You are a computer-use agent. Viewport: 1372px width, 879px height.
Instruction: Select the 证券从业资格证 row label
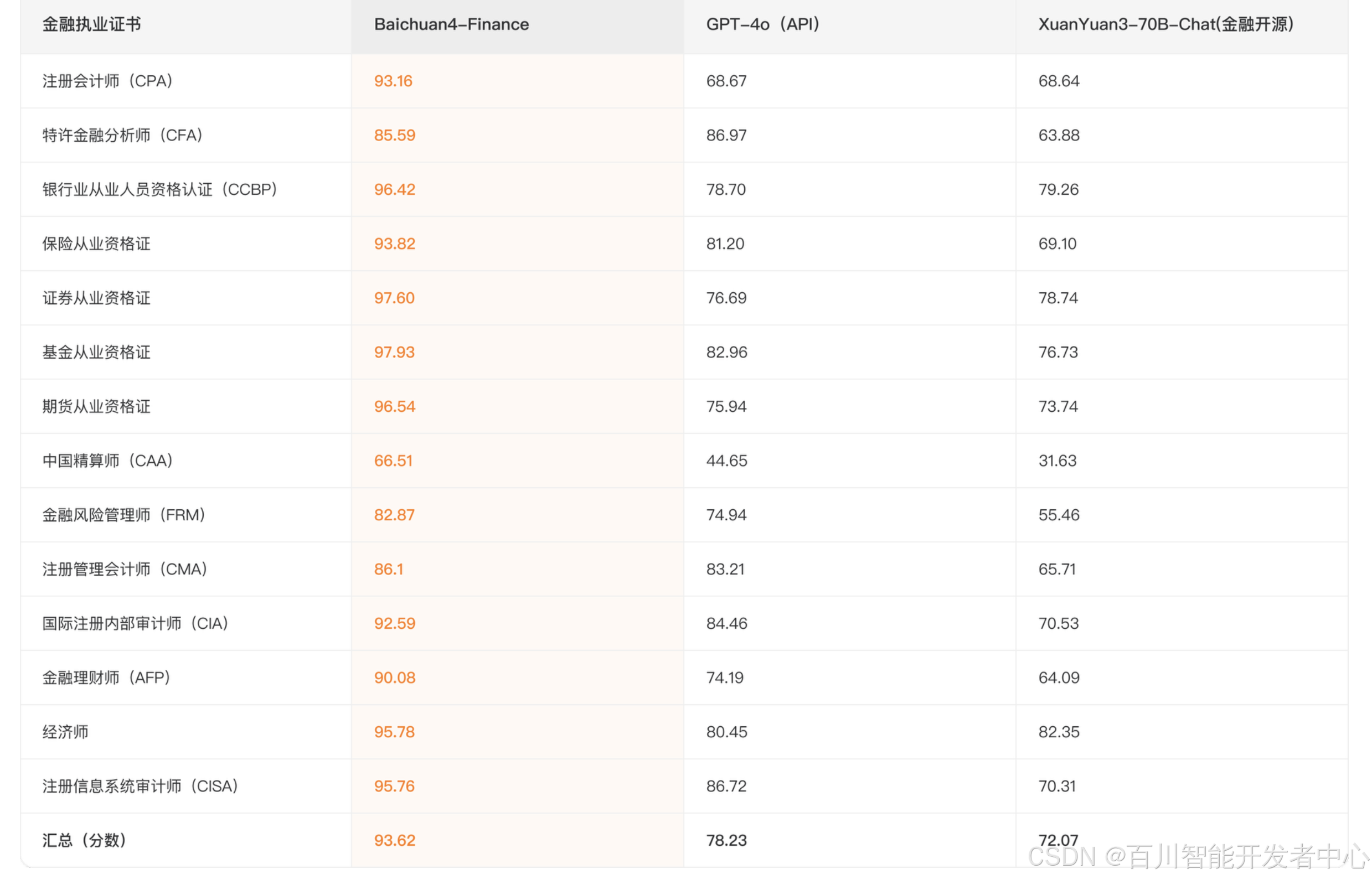96,298
